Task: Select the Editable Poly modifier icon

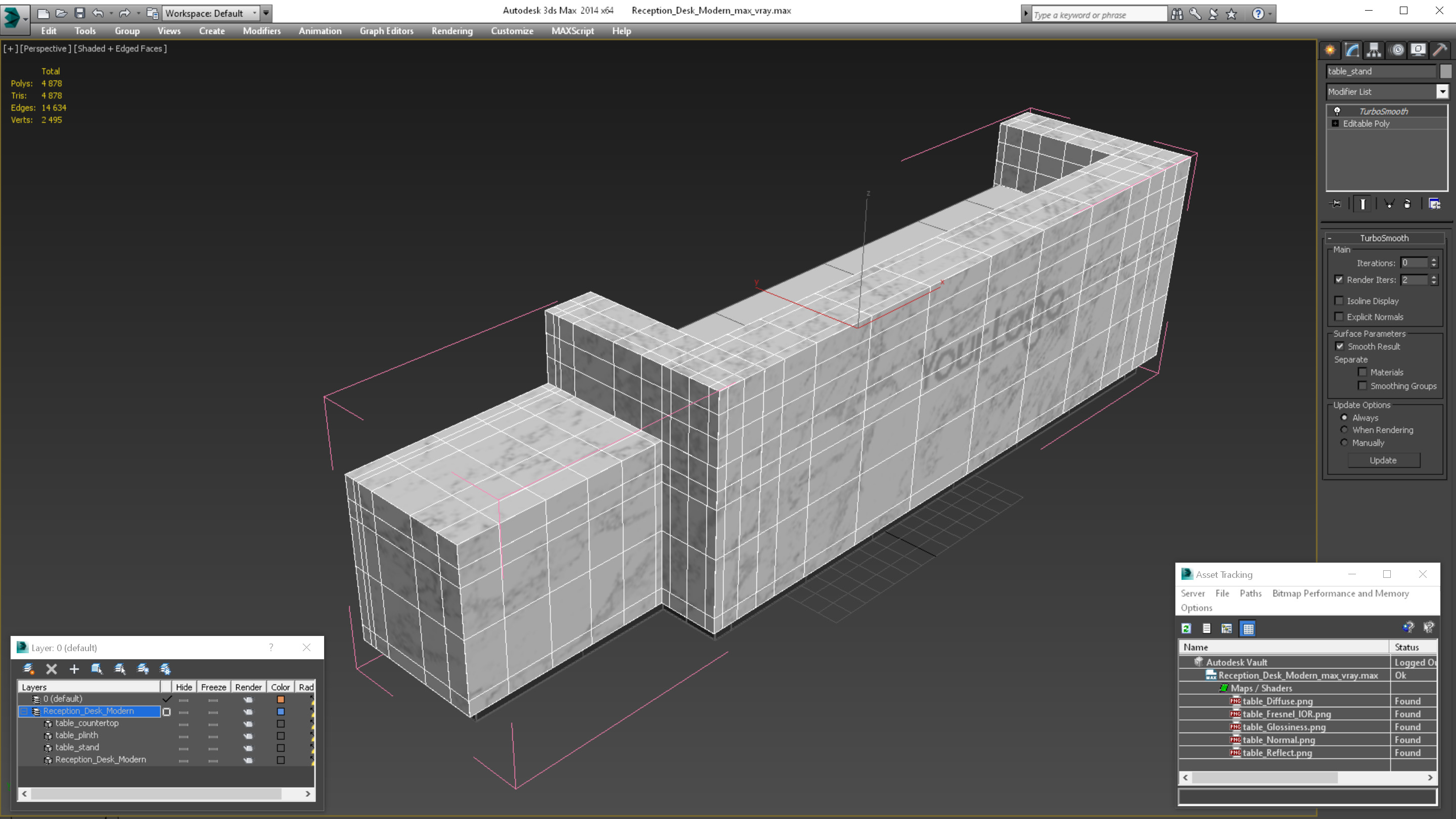Action: click(x=1337, y=123)
